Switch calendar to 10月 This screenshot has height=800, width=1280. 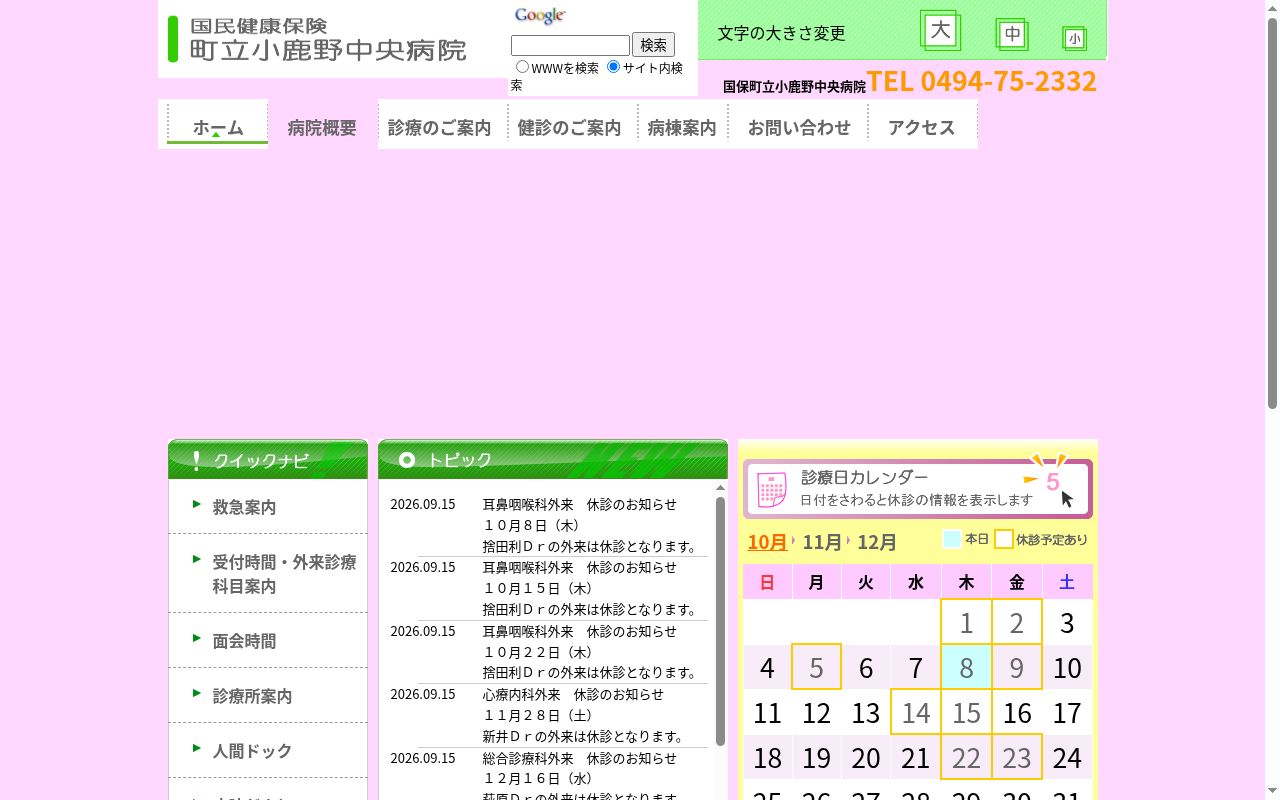click(x=767, y=542)
